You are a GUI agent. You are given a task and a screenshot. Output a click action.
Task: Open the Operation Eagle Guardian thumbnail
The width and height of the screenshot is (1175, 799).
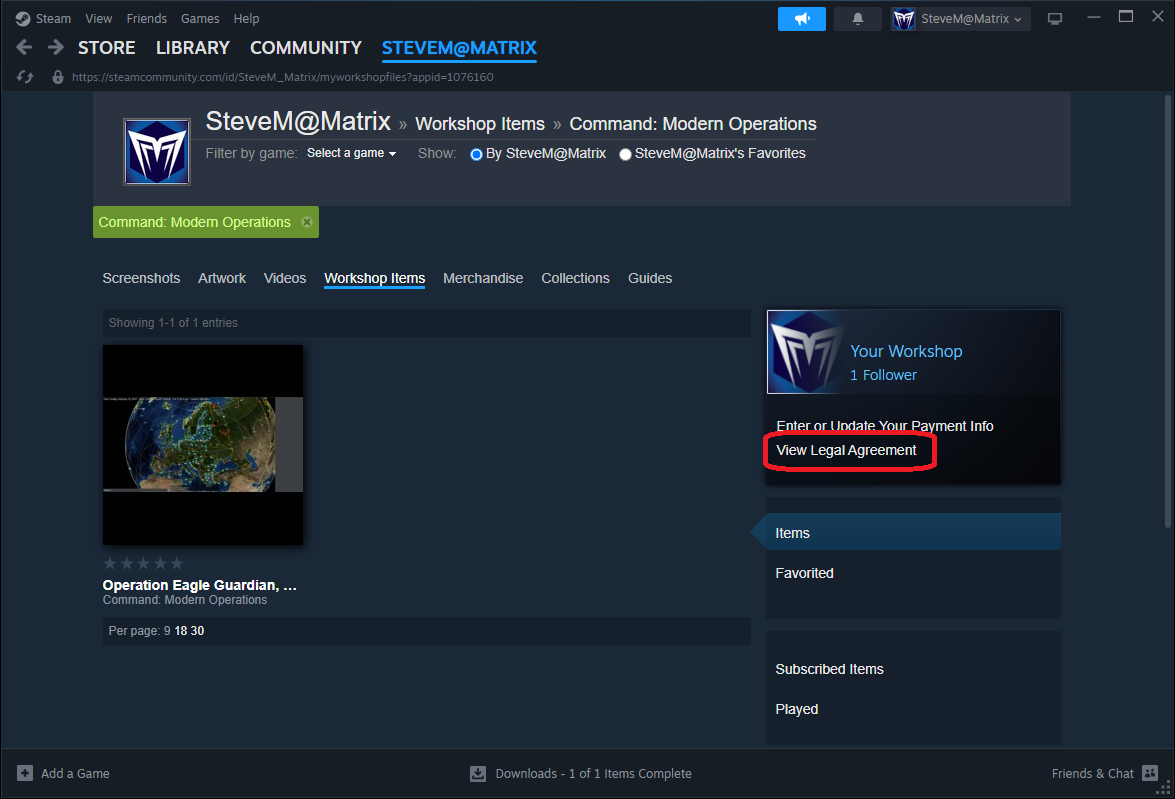tap(203, 444)
